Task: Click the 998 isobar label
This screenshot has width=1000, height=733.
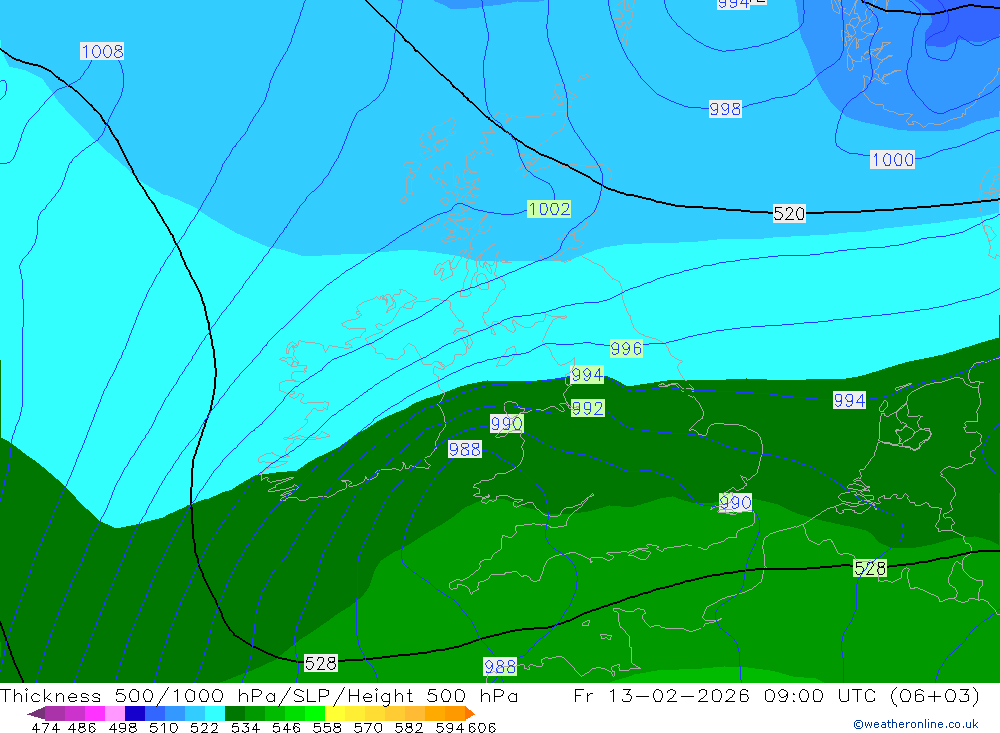Action: 725,109
